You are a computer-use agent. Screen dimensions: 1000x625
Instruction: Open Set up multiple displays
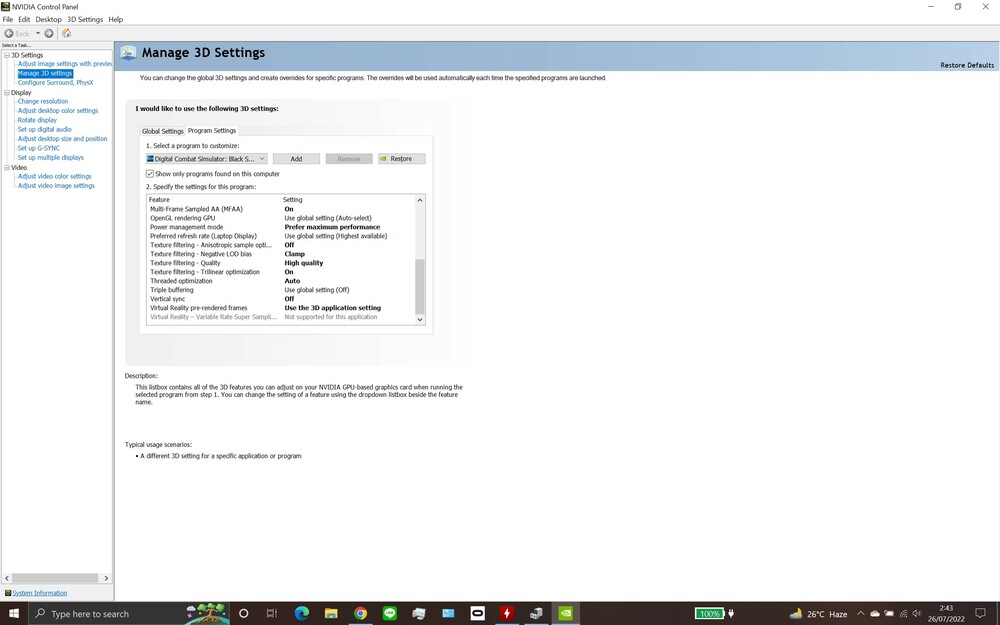[x=50, y=158]
